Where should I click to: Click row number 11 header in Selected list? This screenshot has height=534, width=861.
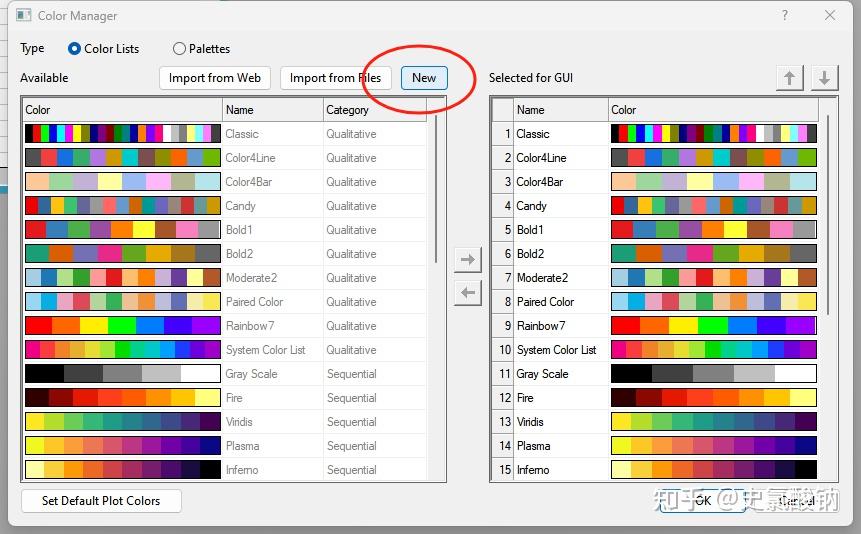click(x=503, y=374)
